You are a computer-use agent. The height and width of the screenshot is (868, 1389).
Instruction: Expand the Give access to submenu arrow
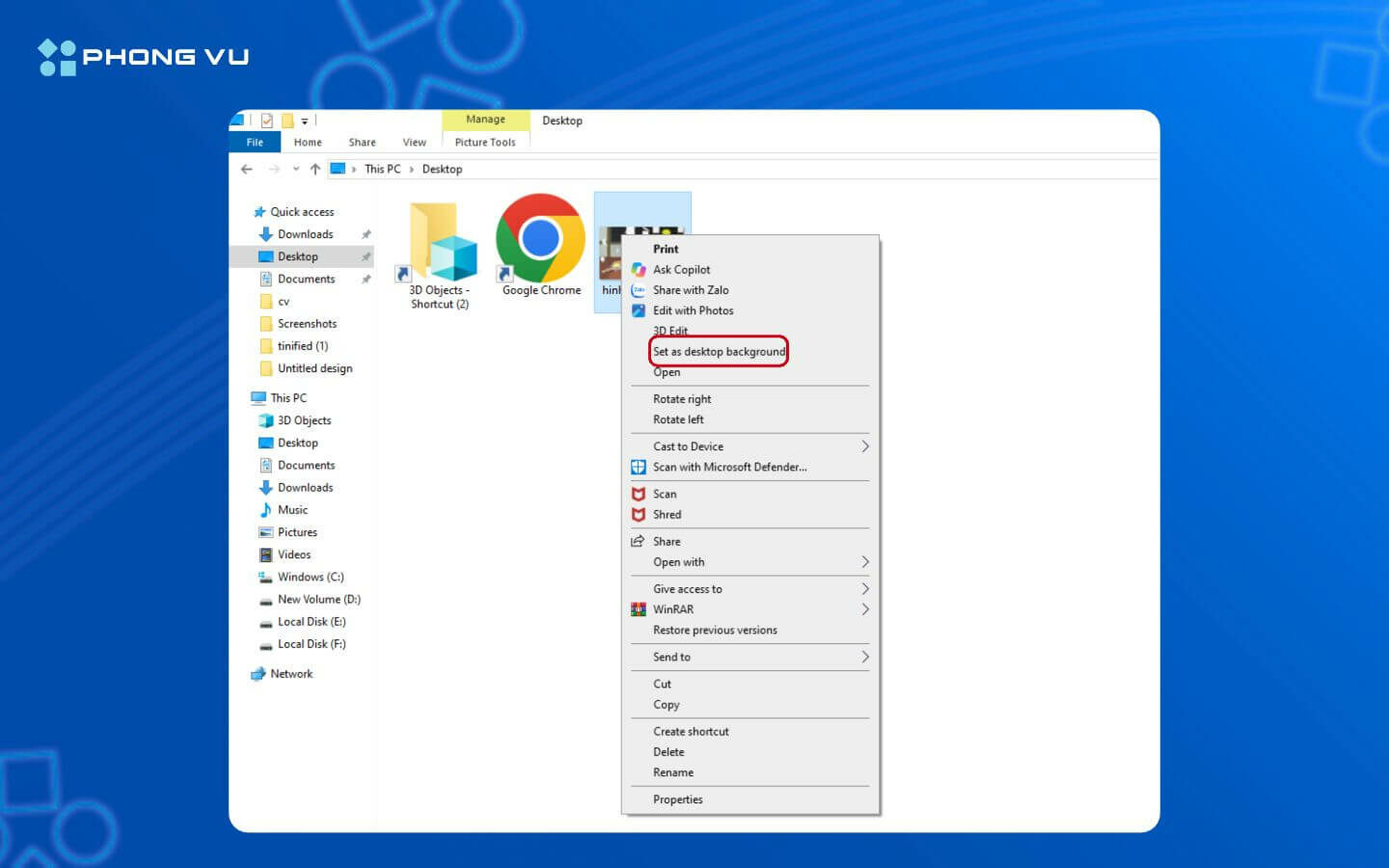coord(865,589)
